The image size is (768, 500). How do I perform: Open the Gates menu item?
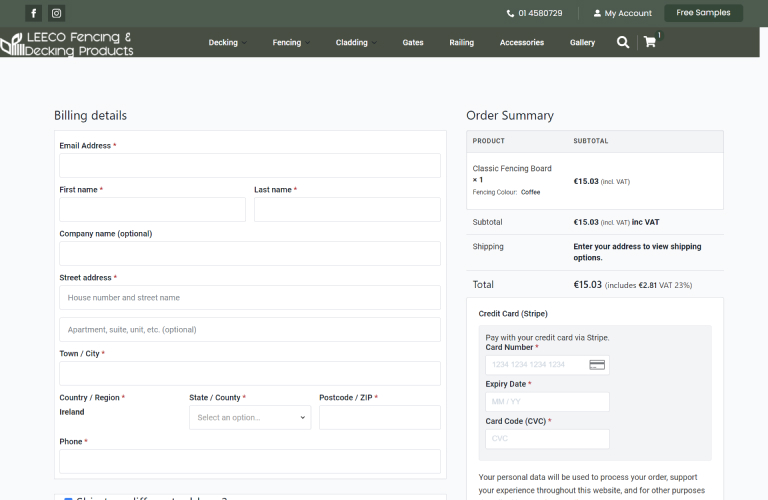413,43
